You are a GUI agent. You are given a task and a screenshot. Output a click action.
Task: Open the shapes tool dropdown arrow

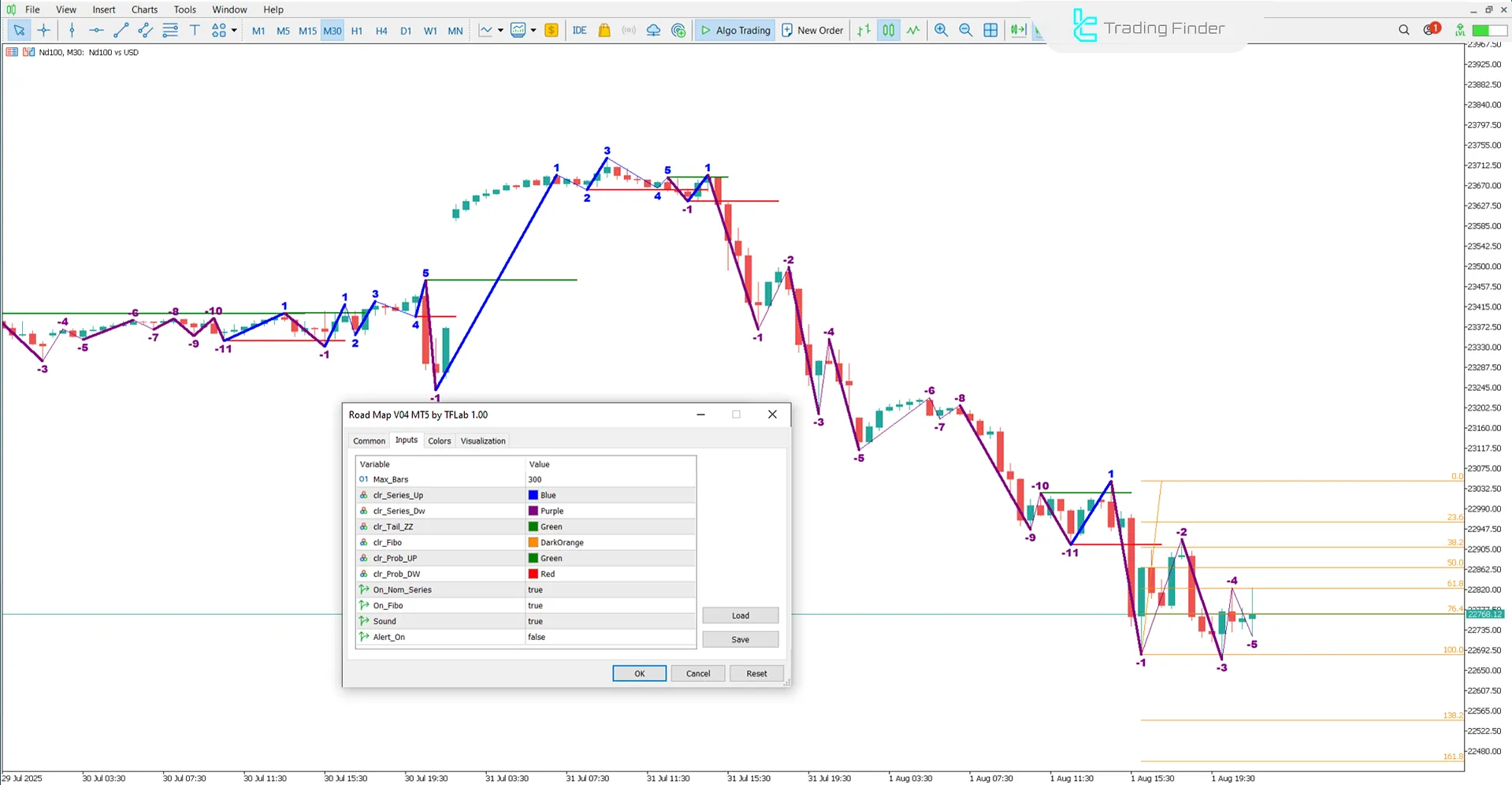(233, 30)
